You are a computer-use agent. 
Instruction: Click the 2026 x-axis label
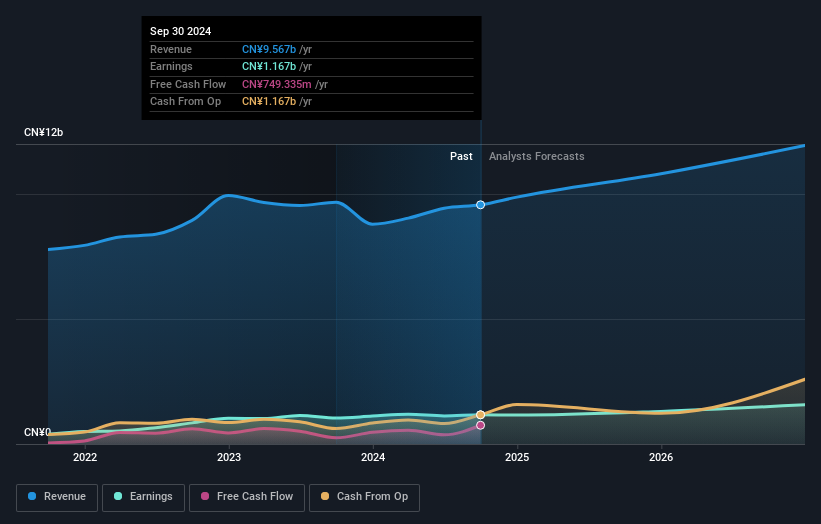point(661,458)
